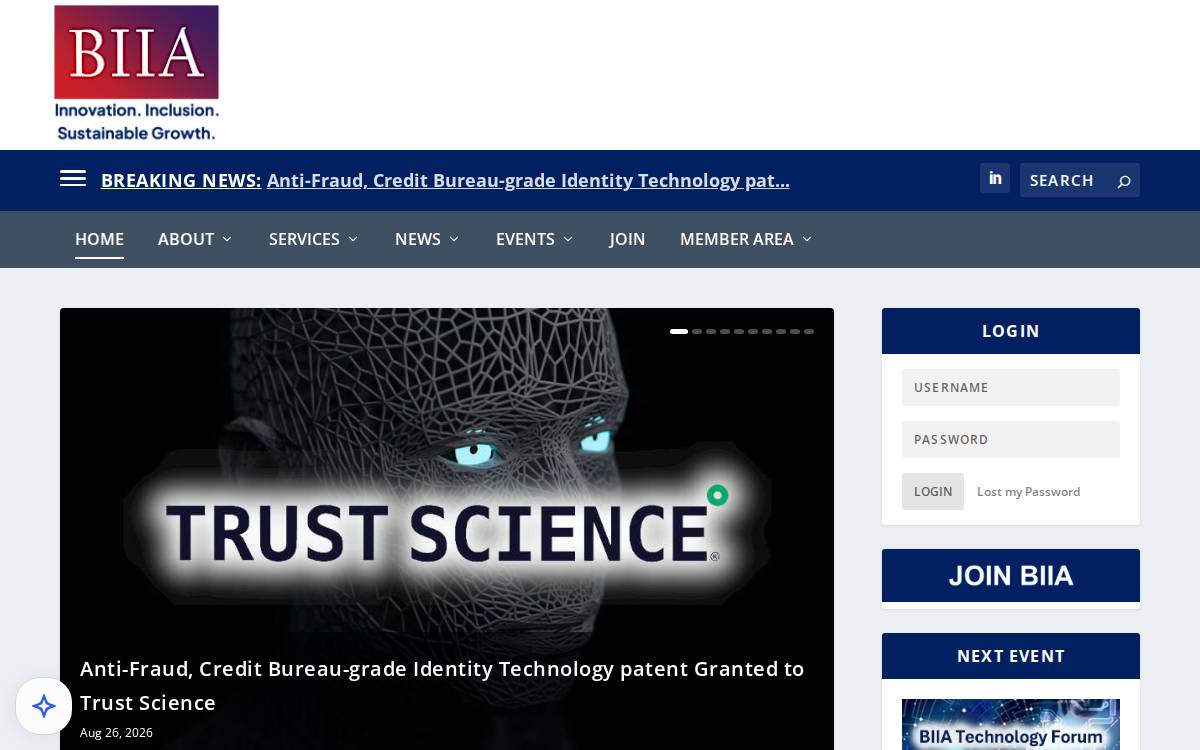This screenshot has width=1200, height=750.
Task: Visit BIIA's LinkedIn page
Action: pos(995,178)
